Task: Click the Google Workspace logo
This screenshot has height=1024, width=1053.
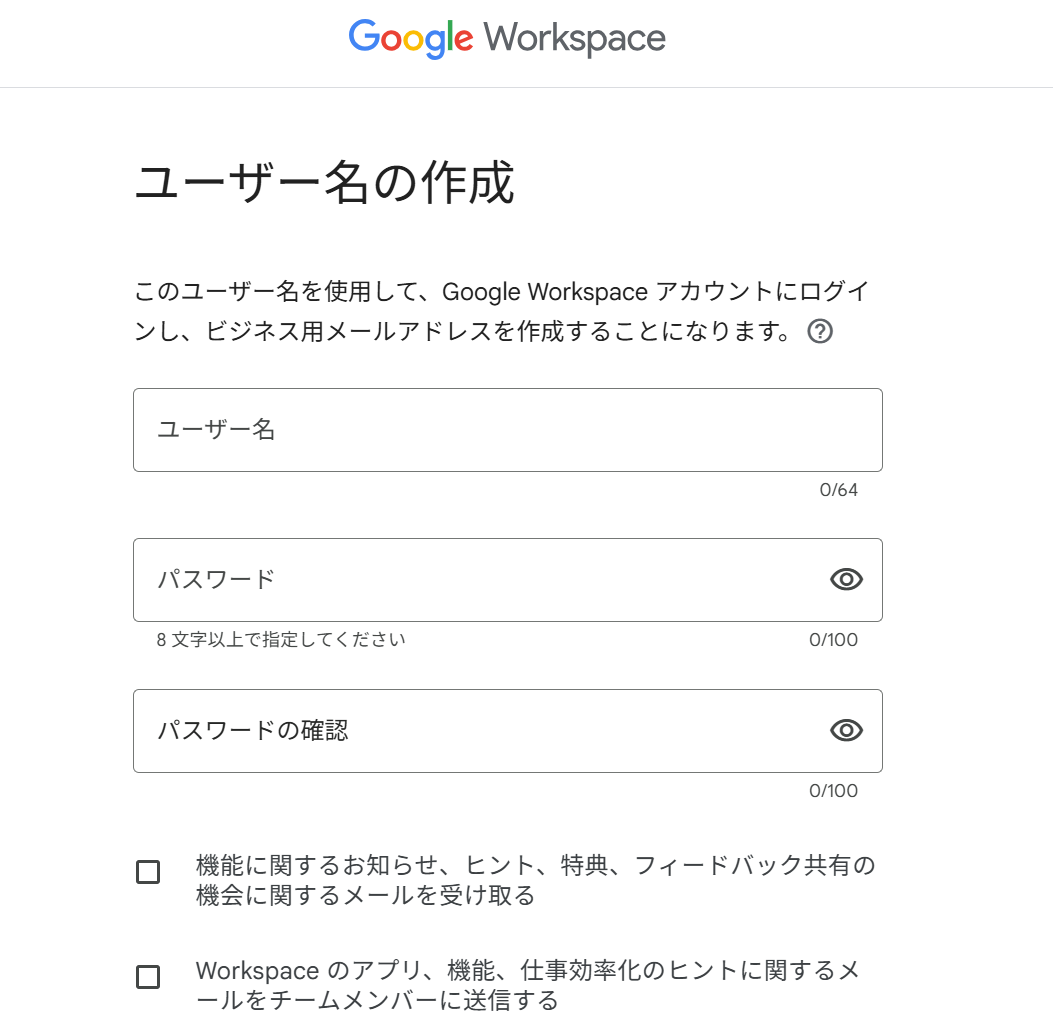Action: (x=507, y=39)
